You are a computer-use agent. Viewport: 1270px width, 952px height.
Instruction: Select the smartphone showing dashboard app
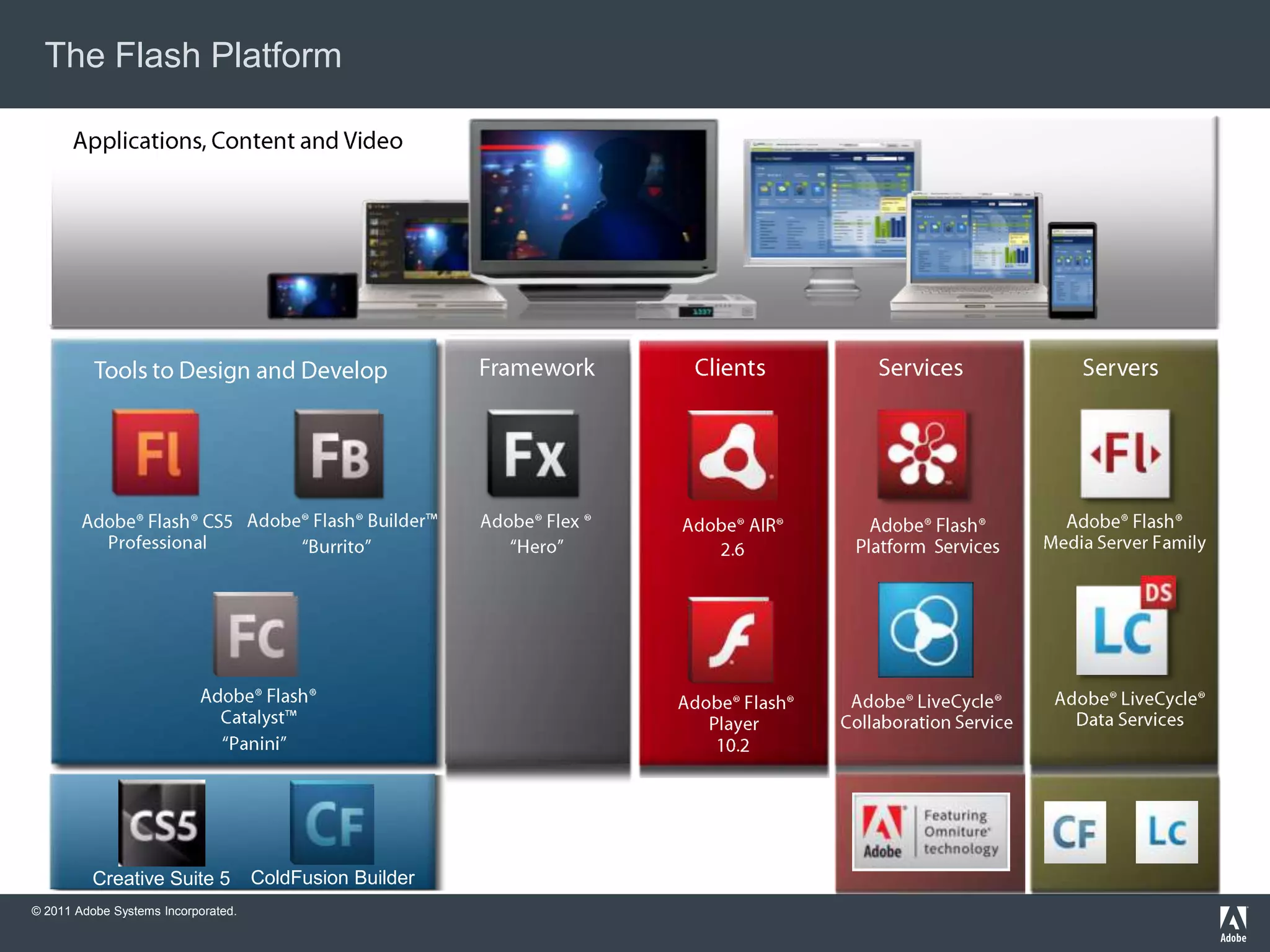[1072, 270]
